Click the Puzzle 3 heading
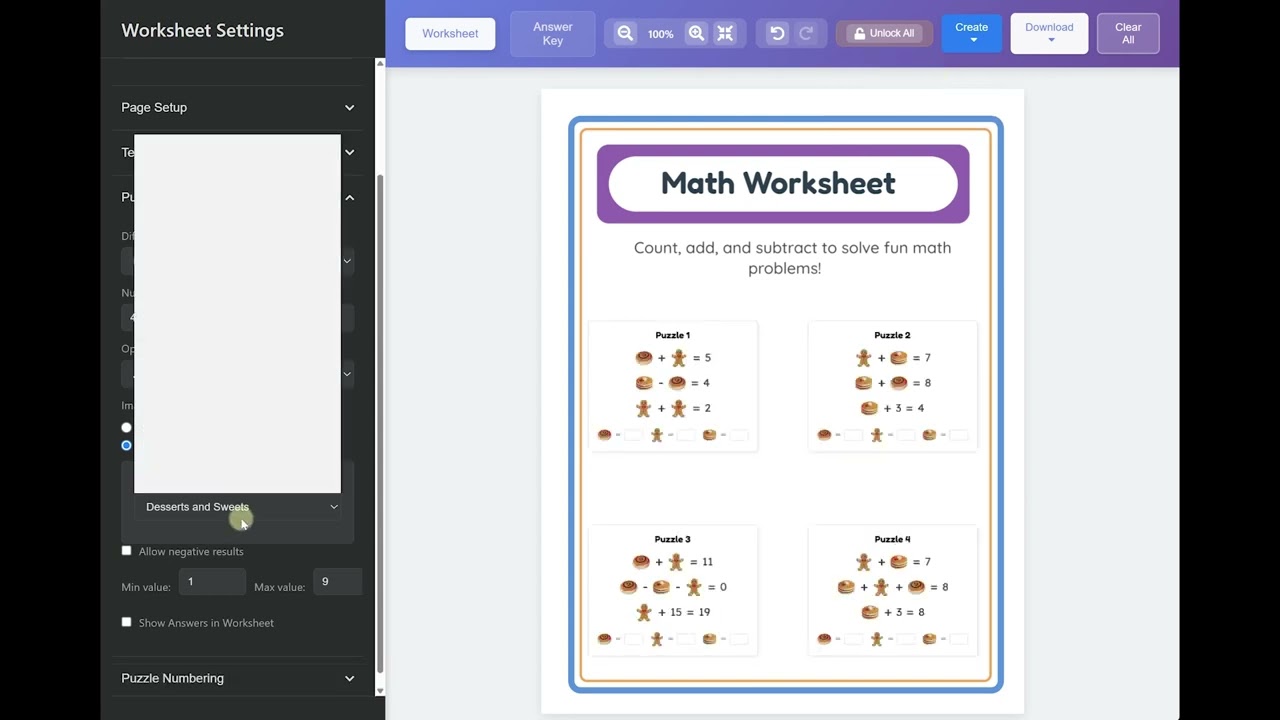The width and height of the screenshot is (1280, 720). click(673, 539)
